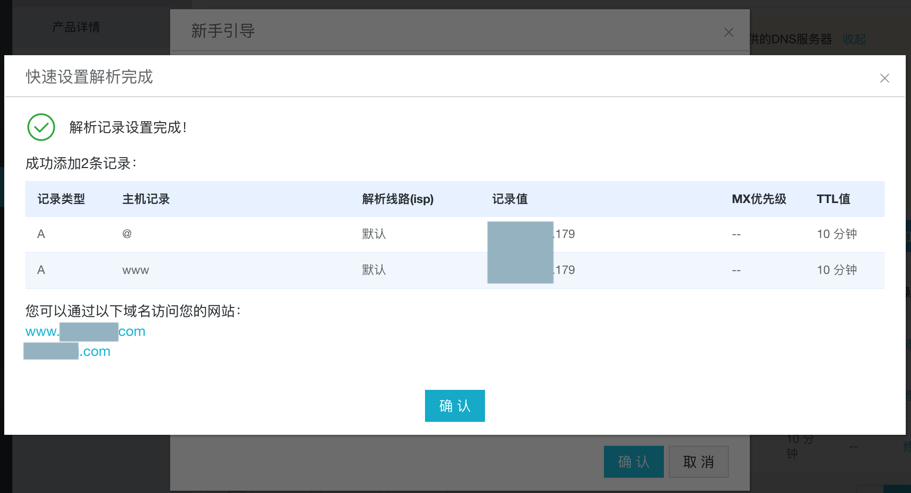
Task: Click the green success checkmark icon
Action: click(x=41, y=127)
